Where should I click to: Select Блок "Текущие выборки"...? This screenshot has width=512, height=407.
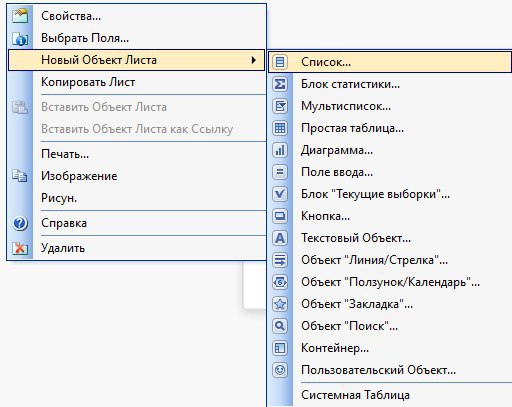pyautogui.click(x=390, y=194)
